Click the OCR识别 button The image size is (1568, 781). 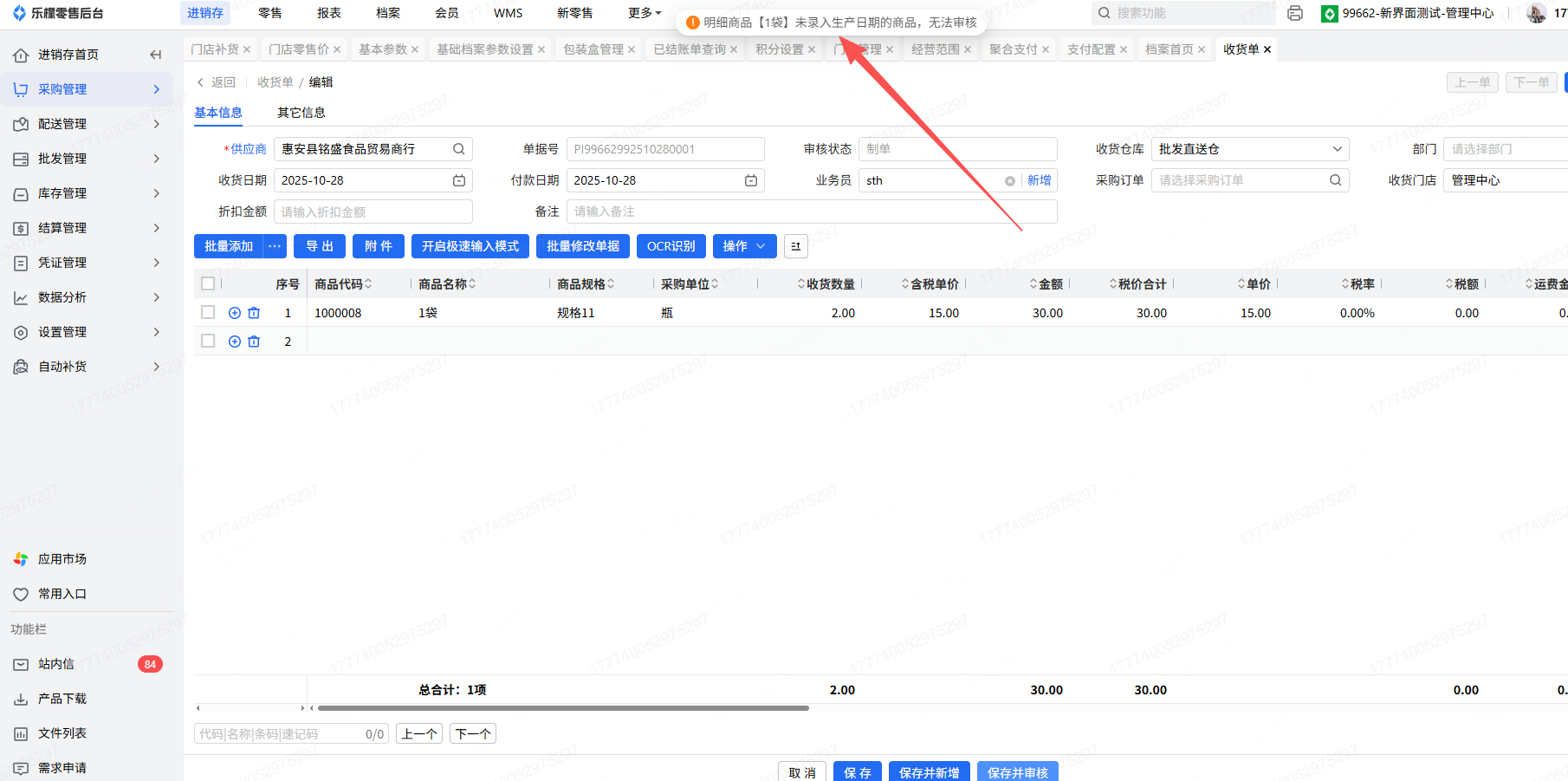pyautogui.click(x=671, y=246)
